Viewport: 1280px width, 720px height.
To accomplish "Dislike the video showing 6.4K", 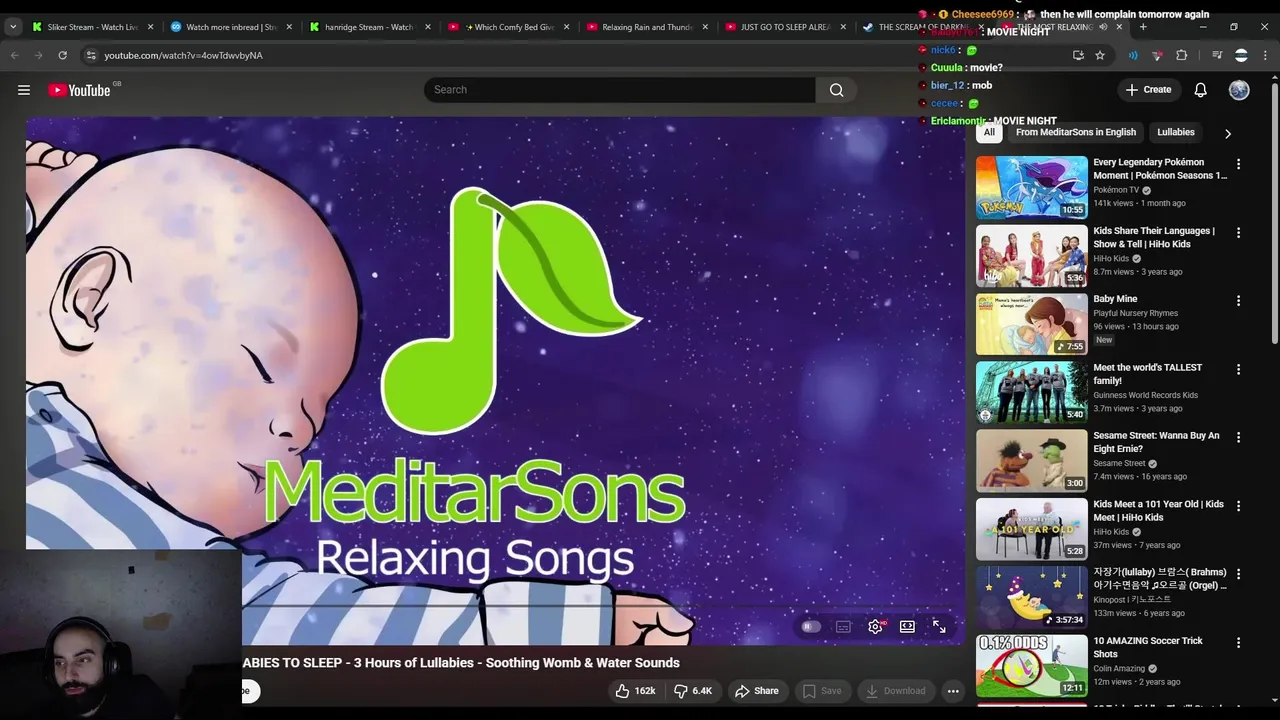I will pyautogui.click(x=692, y=691).
